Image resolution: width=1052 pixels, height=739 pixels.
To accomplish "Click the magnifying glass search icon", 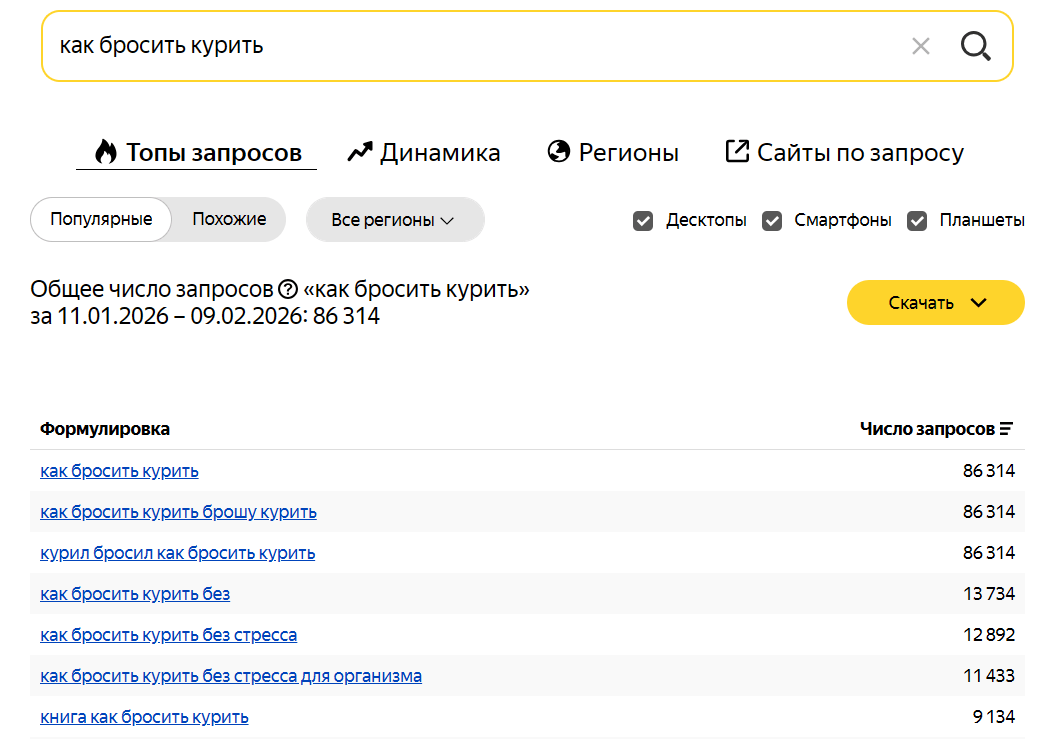I will coord(975,46).
